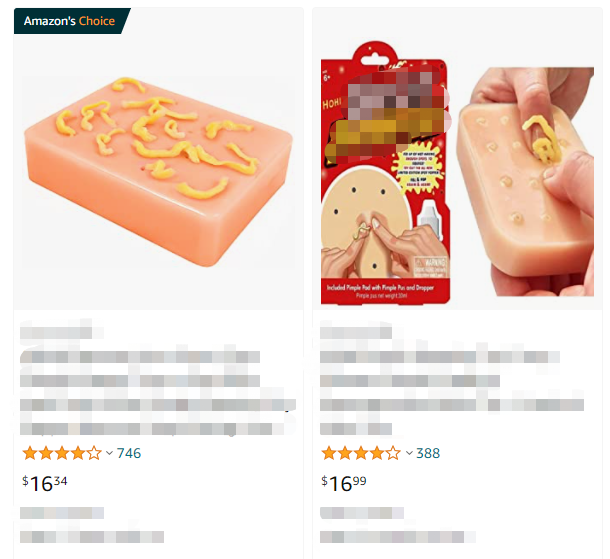Image resolution: width=610 pixels, height=559 pixels.
Task: Click the empty fifth star on right product
Action: click(x=393, y=453)
